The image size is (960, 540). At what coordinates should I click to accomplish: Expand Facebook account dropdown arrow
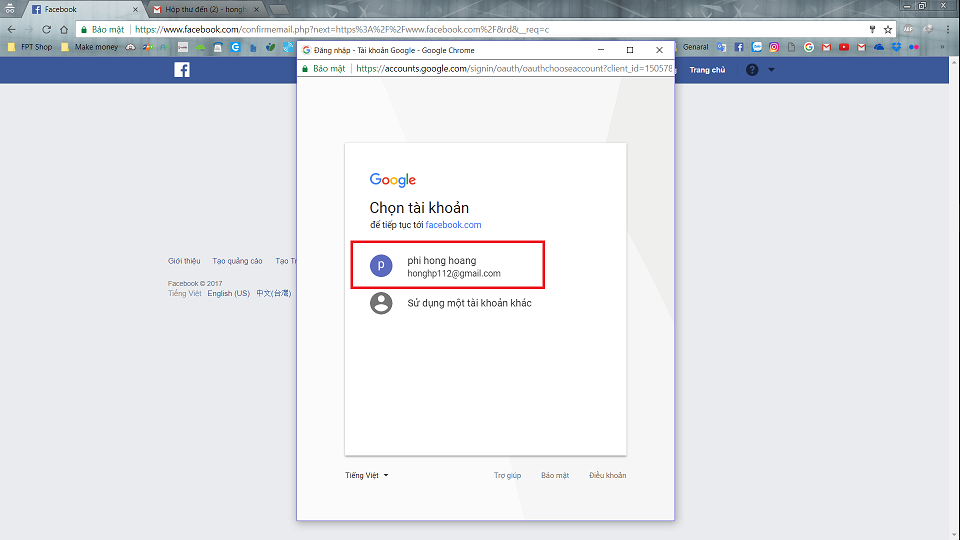[x=771, y=70]
